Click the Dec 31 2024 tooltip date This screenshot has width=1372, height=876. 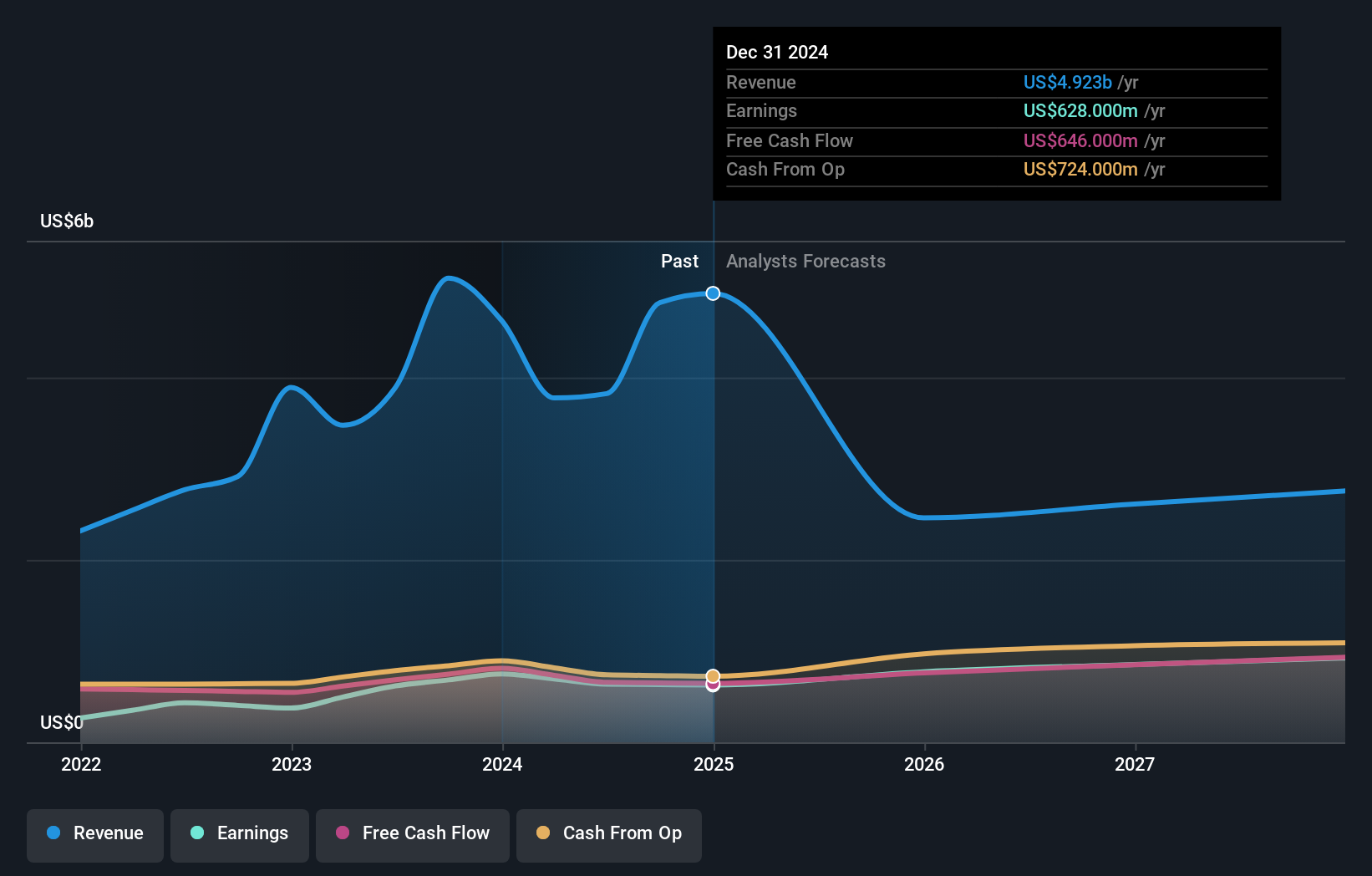[777, 53]
